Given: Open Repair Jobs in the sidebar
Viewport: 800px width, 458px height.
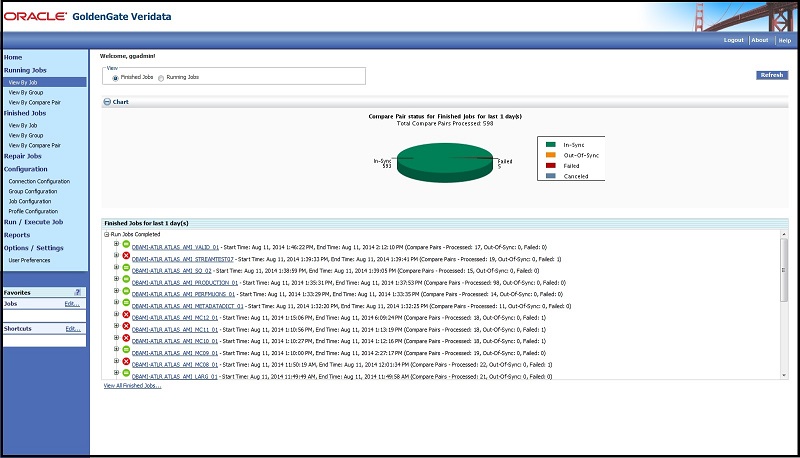Looking at the screenshot, I should pyautogui.click(x=23, y=156).
